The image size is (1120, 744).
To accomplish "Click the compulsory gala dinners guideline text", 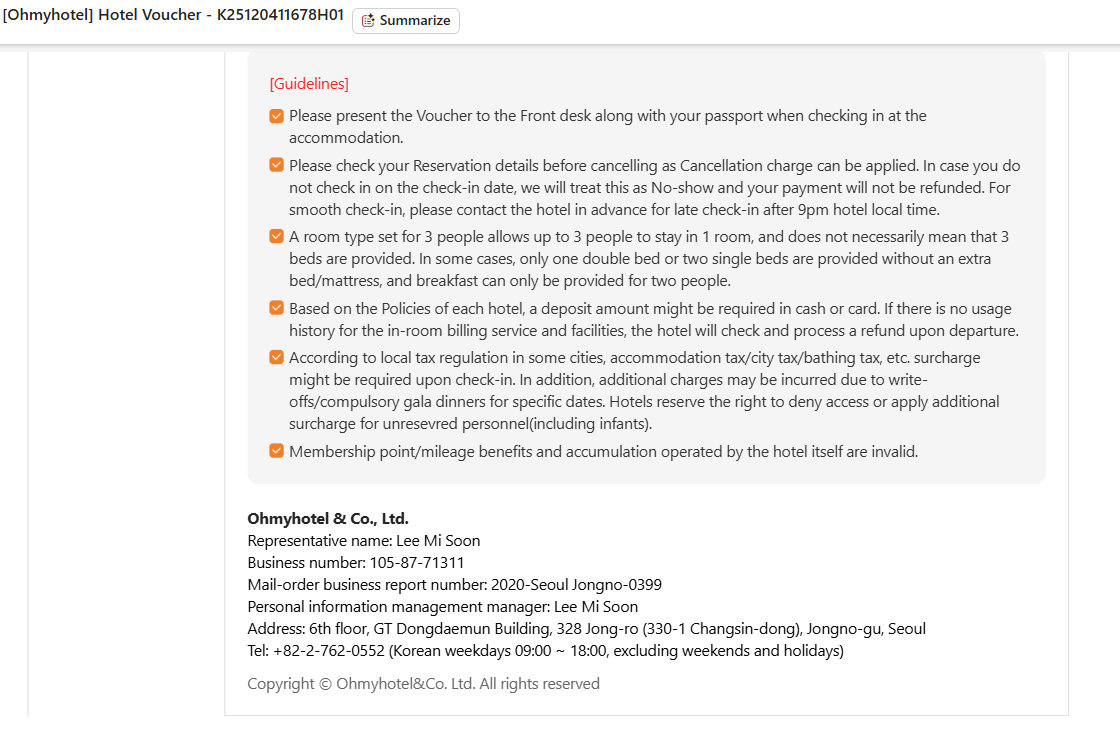I will point(644,402).
